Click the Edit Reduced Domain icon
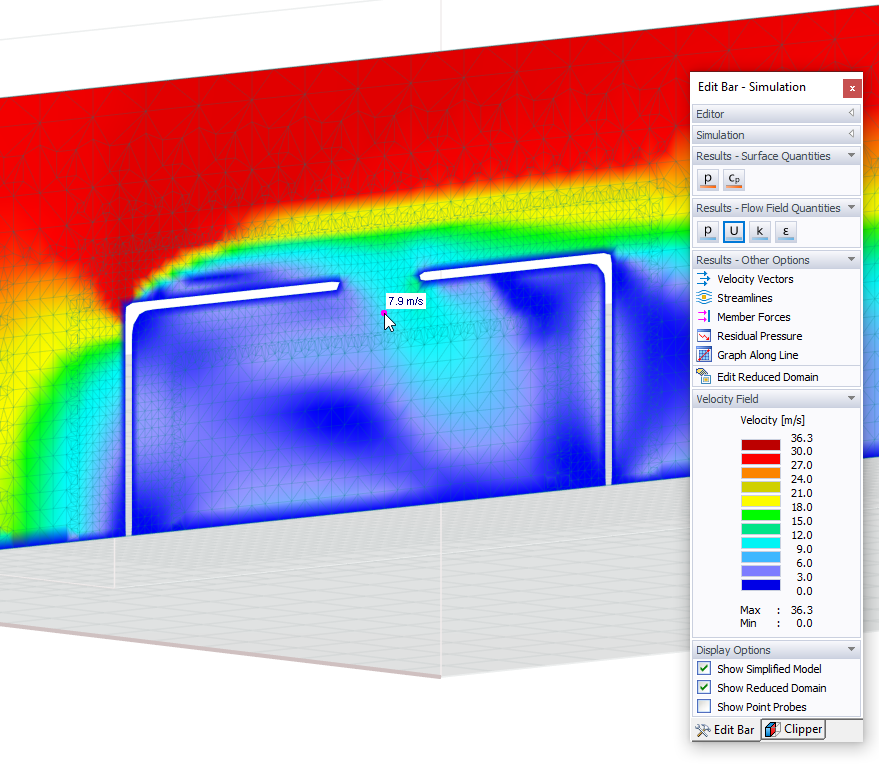Screen dimensions: 879x765 704,376
